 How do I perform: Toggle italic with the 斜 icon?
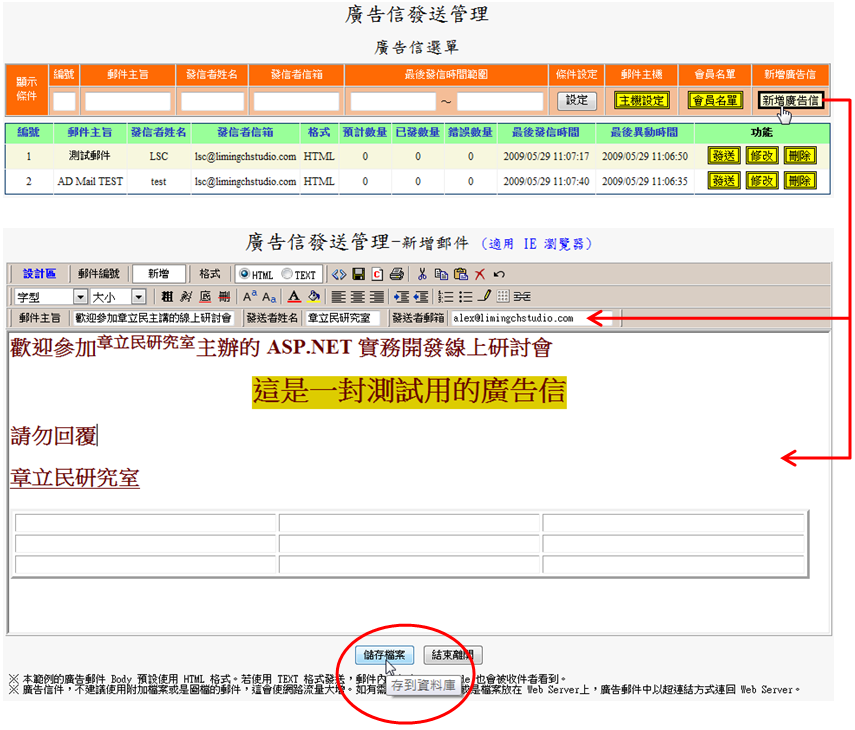coord(186,297)
